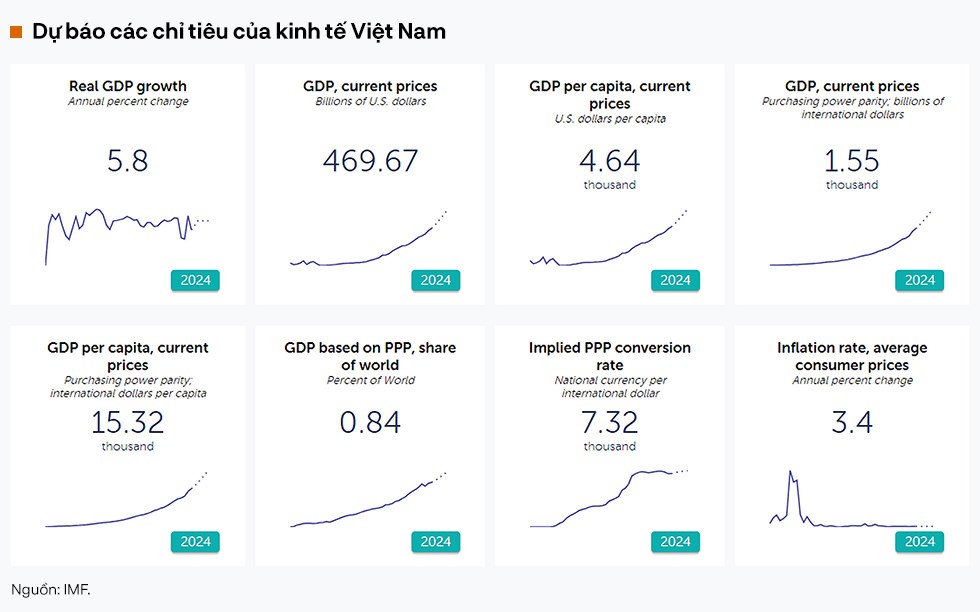Screen dimensions: 980x612
Task: Click the 469.67 GDP value
Action: point(370,161)
